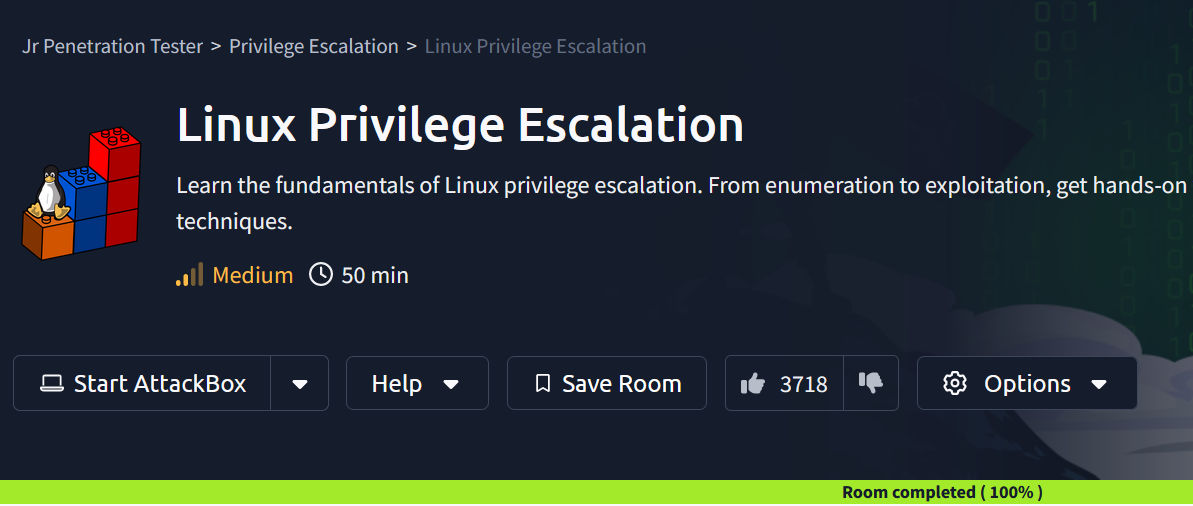The image size is (1193, 506).
Task: Click the thumbs up like icon
Action: pos(752,383)
